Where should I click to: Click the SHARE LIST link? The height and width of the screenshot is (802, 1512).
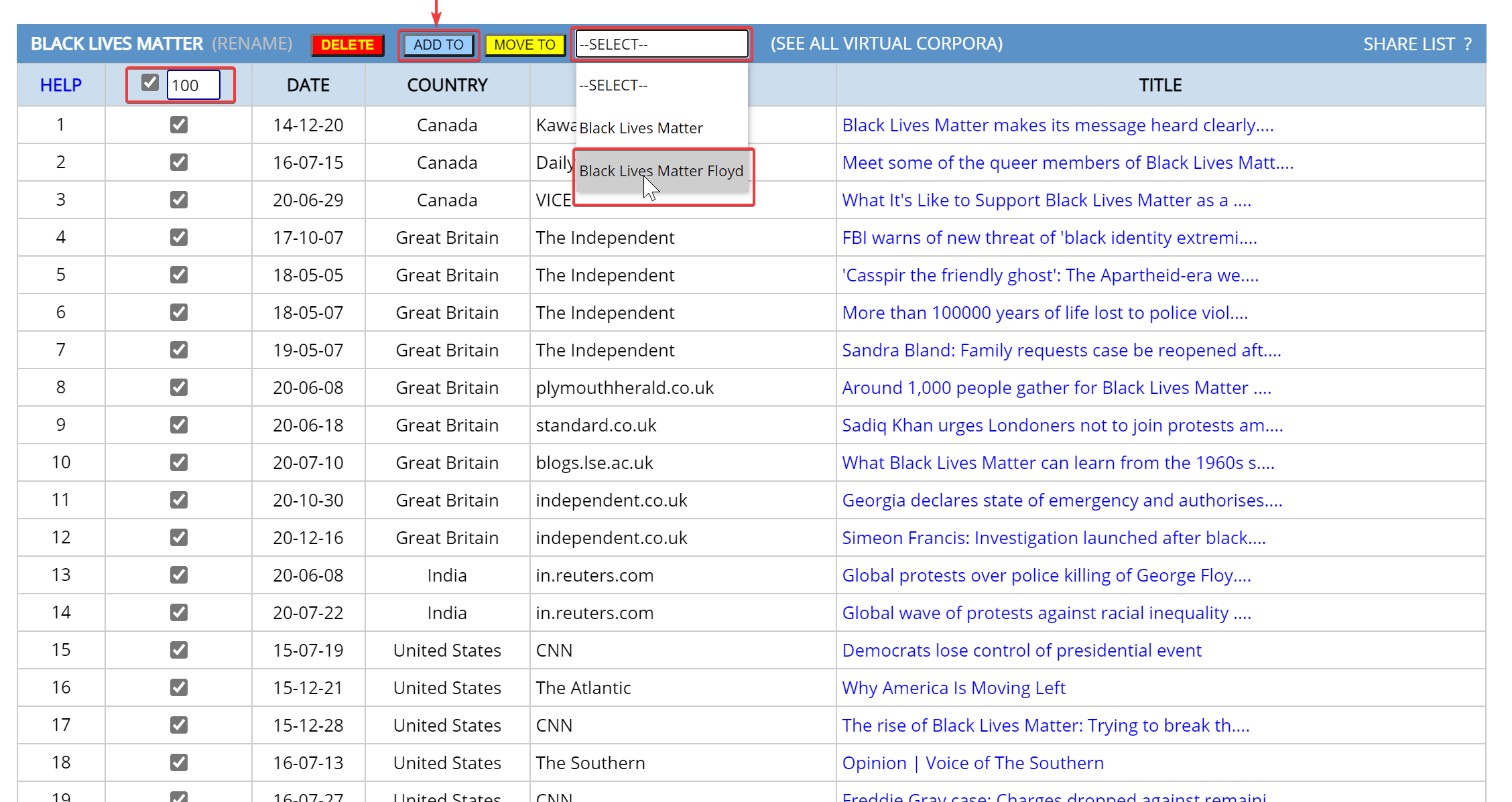tap(1409, 44)
